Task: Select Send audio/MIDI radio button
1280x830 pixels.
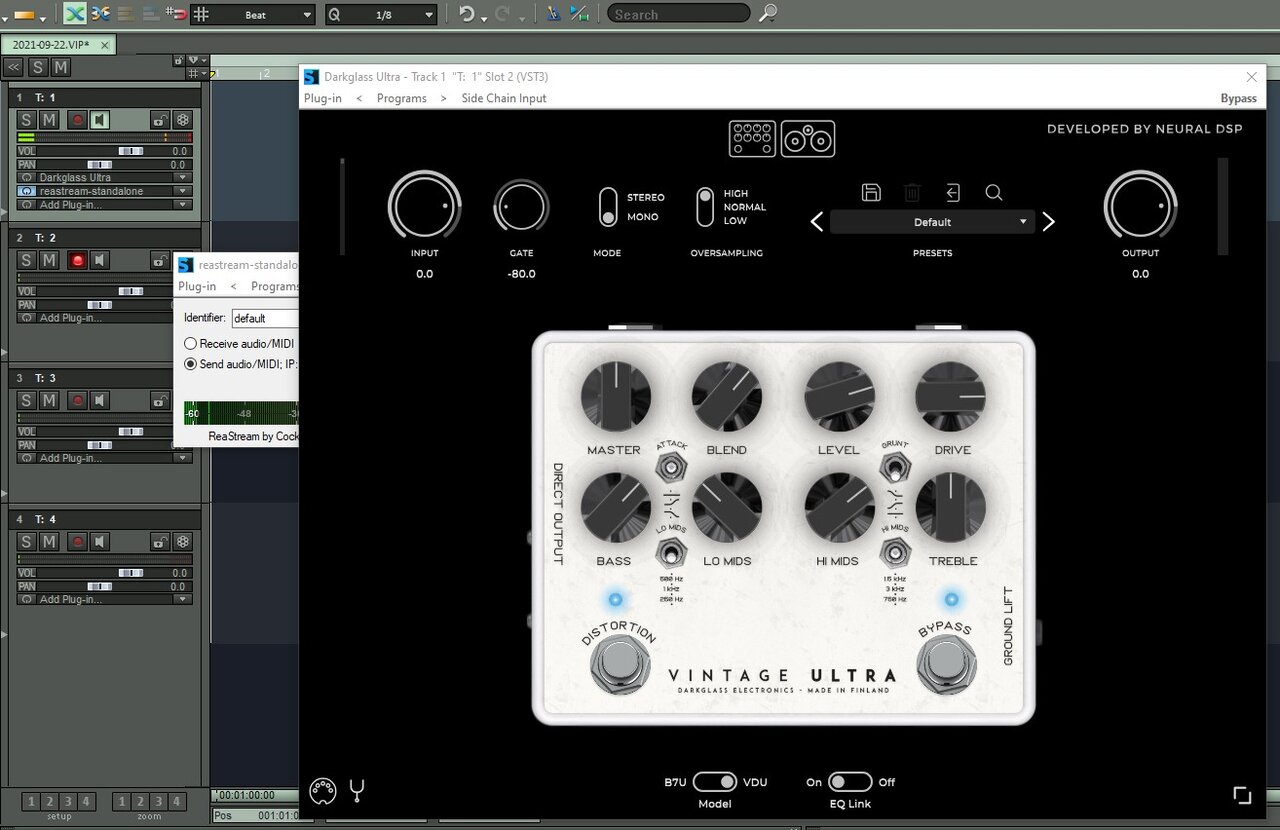Action: coord(190,364)
